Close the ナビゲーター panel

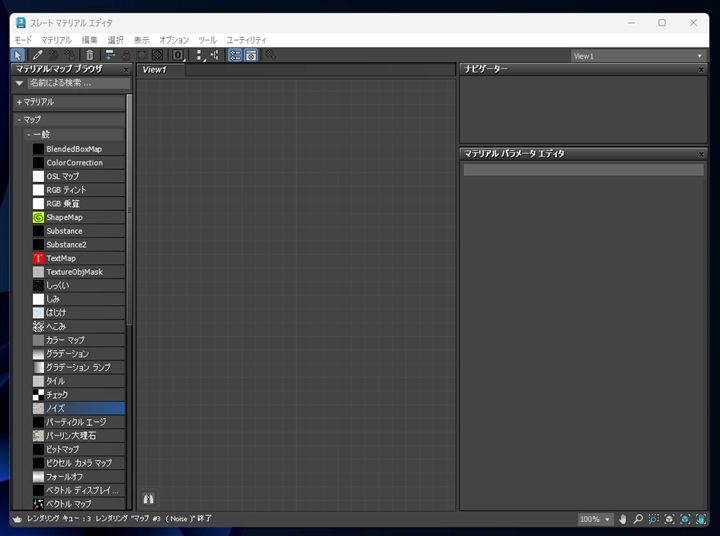[701, 69]
